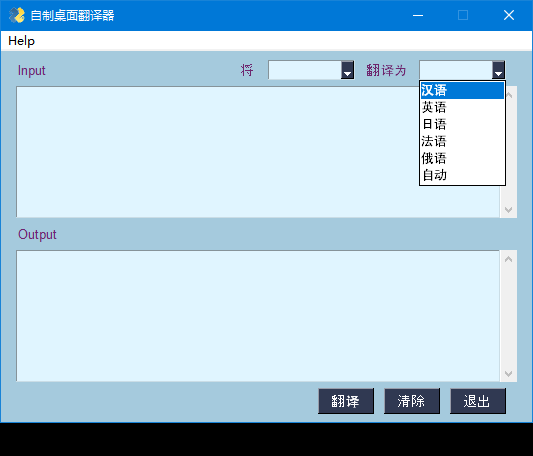Click inside the Output text area
533x456 pixels.
pyautogui.click(x=258, y=316)
